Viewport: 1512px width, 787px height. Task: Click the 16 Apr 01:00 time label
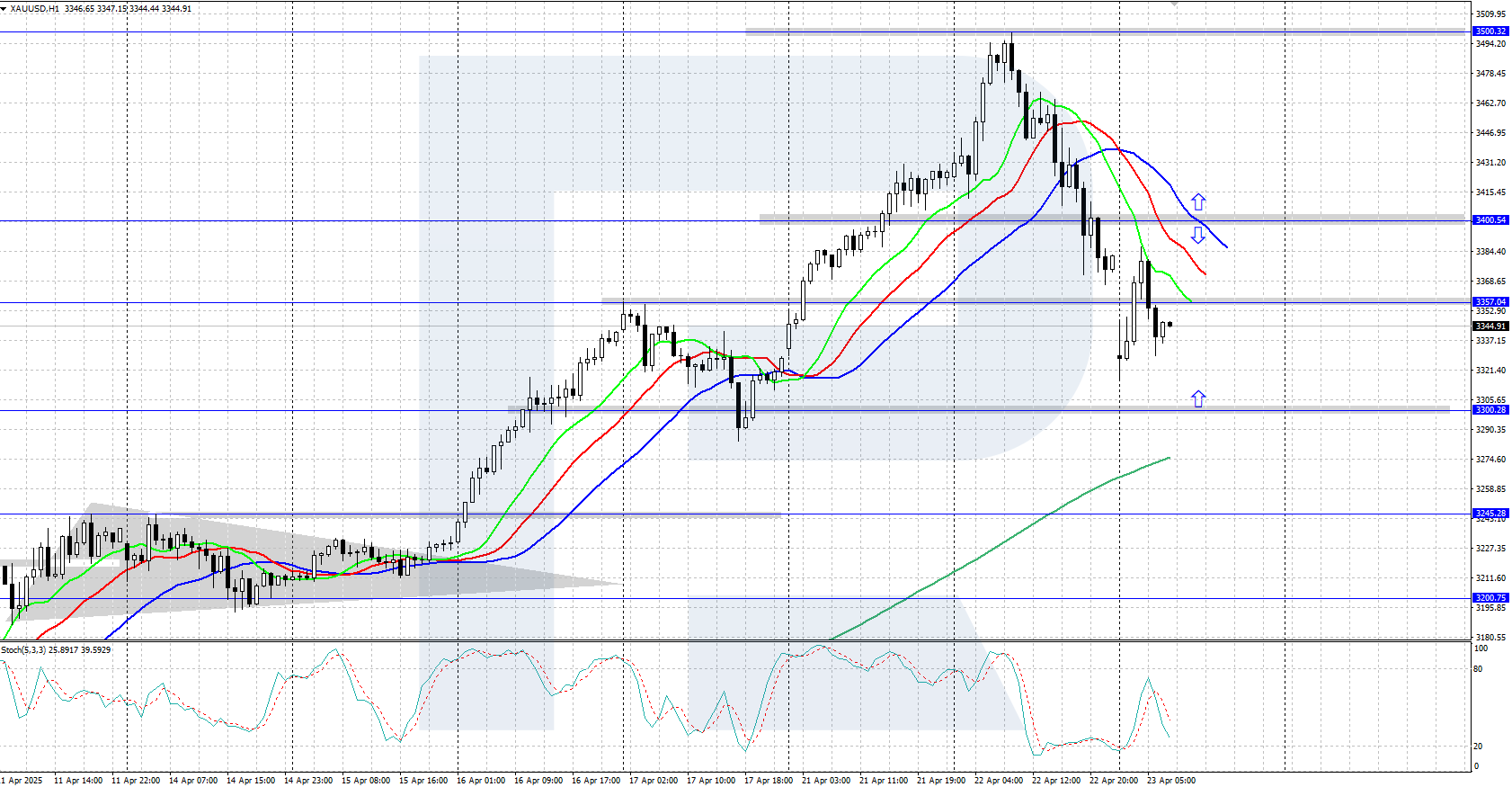point(480,781)
